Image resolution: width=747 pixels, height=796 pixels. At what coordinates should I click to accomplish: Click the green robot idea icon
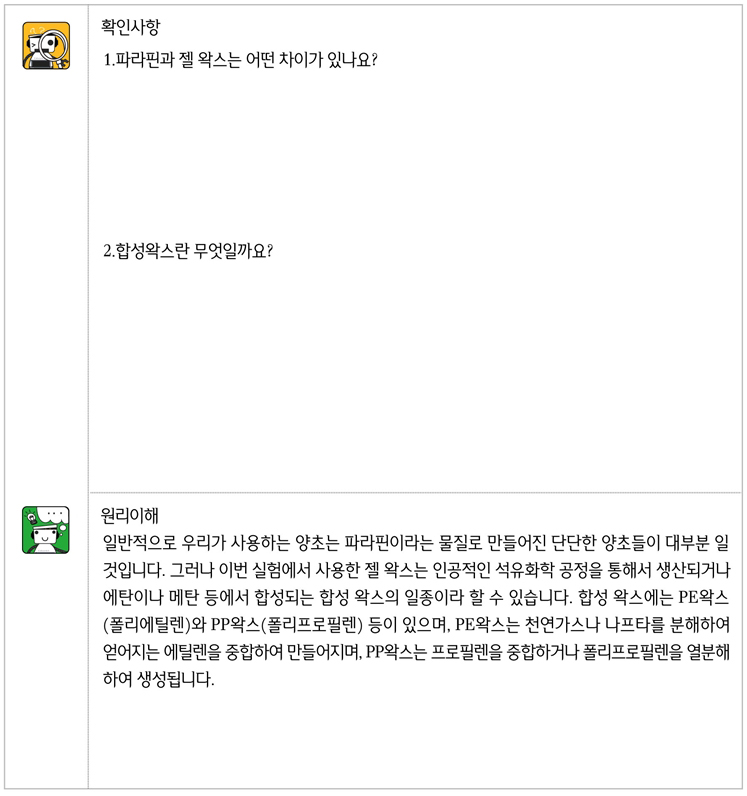coord(46,530)
